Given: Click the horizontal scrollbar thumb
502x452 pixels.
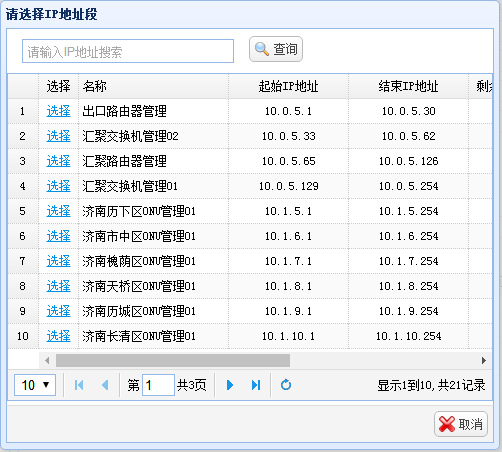Looking at the screenshot, I should [x=173, y=360].
